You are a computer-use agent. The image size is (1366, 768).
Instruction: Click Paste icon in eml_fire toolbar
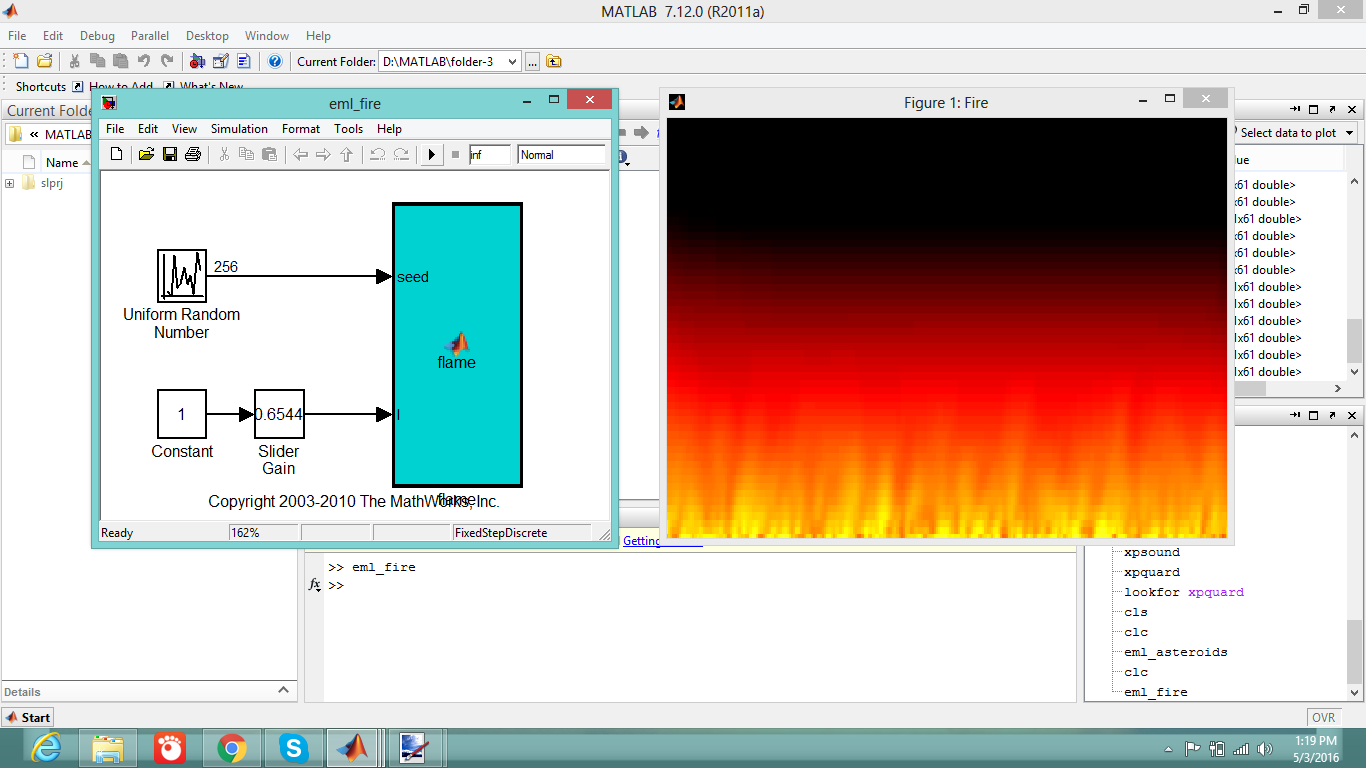(x=269, y=154)
